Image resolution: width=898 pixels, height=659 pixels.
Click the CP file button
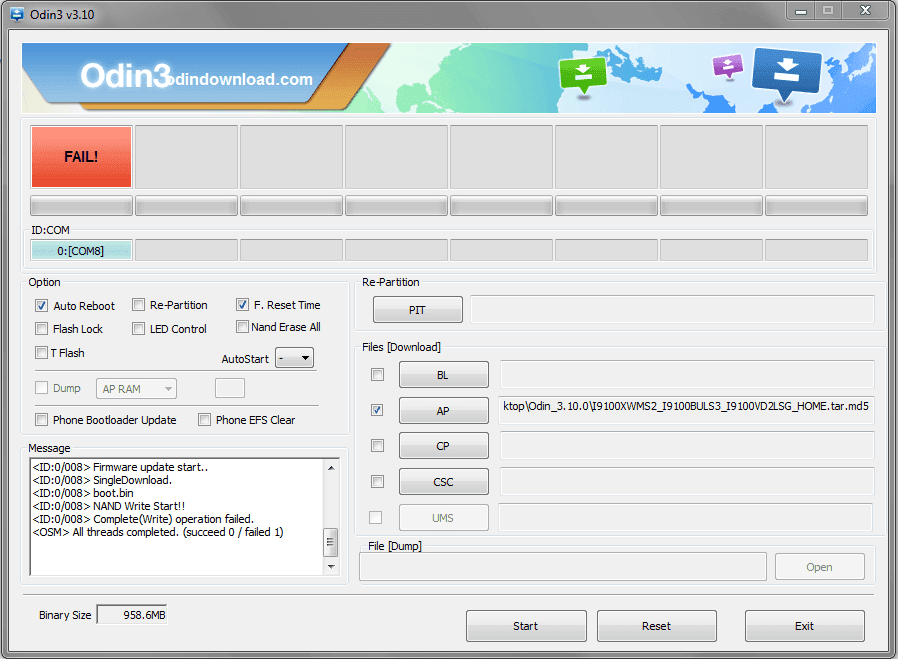pos(443,446)
